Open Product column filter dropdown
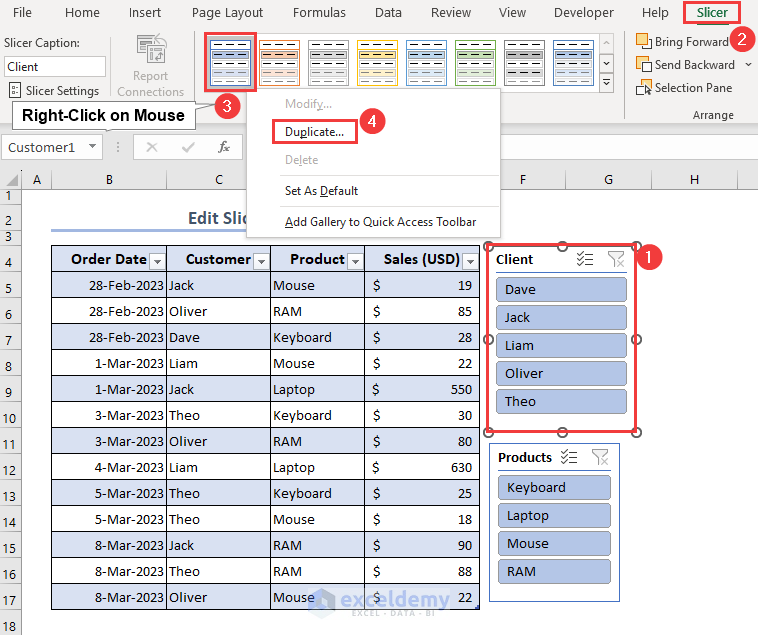This screenshot has width=758, height=635. (355, 261)
